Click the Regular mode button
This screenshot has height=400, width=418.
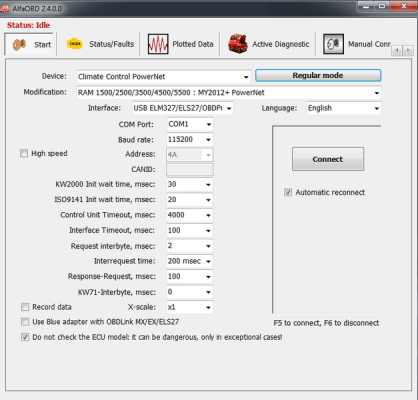click(318, 75)
